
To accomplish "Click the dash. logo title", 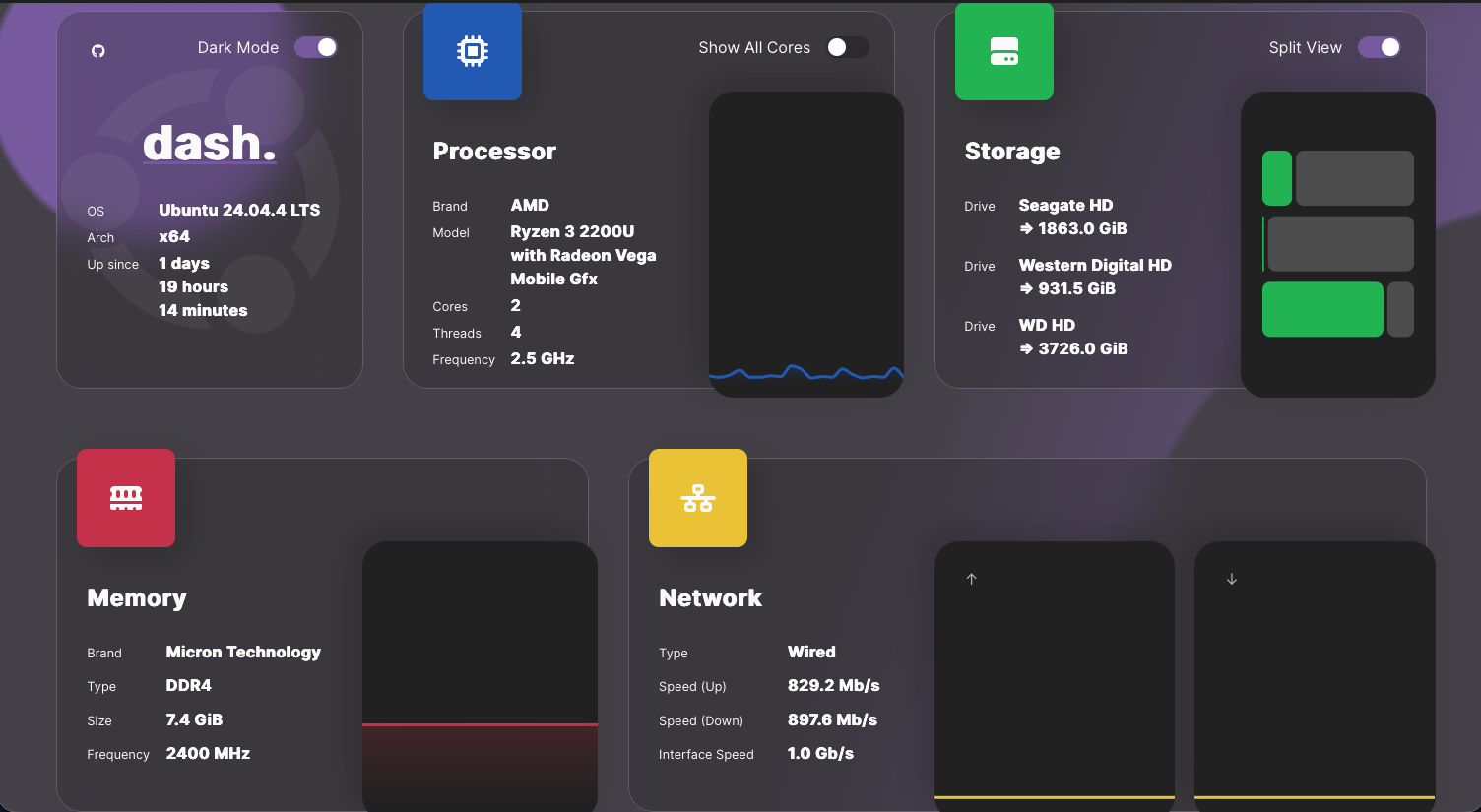I will [210, 144].
